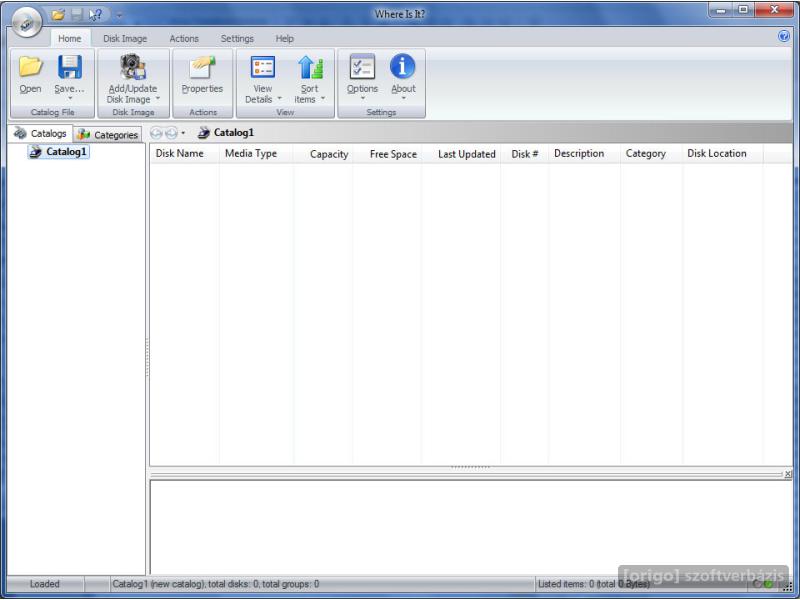Sort by the Disk Location column header
The width and height of the screenshot is (800, 600).
[723, 154]
